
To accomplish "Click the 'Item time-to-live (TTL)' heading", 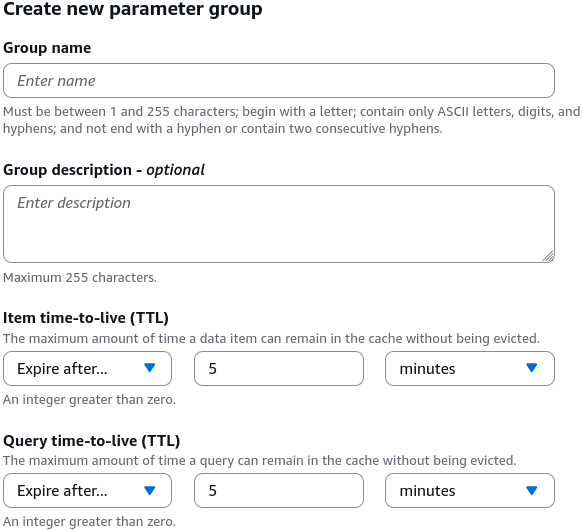I will 86,318.
